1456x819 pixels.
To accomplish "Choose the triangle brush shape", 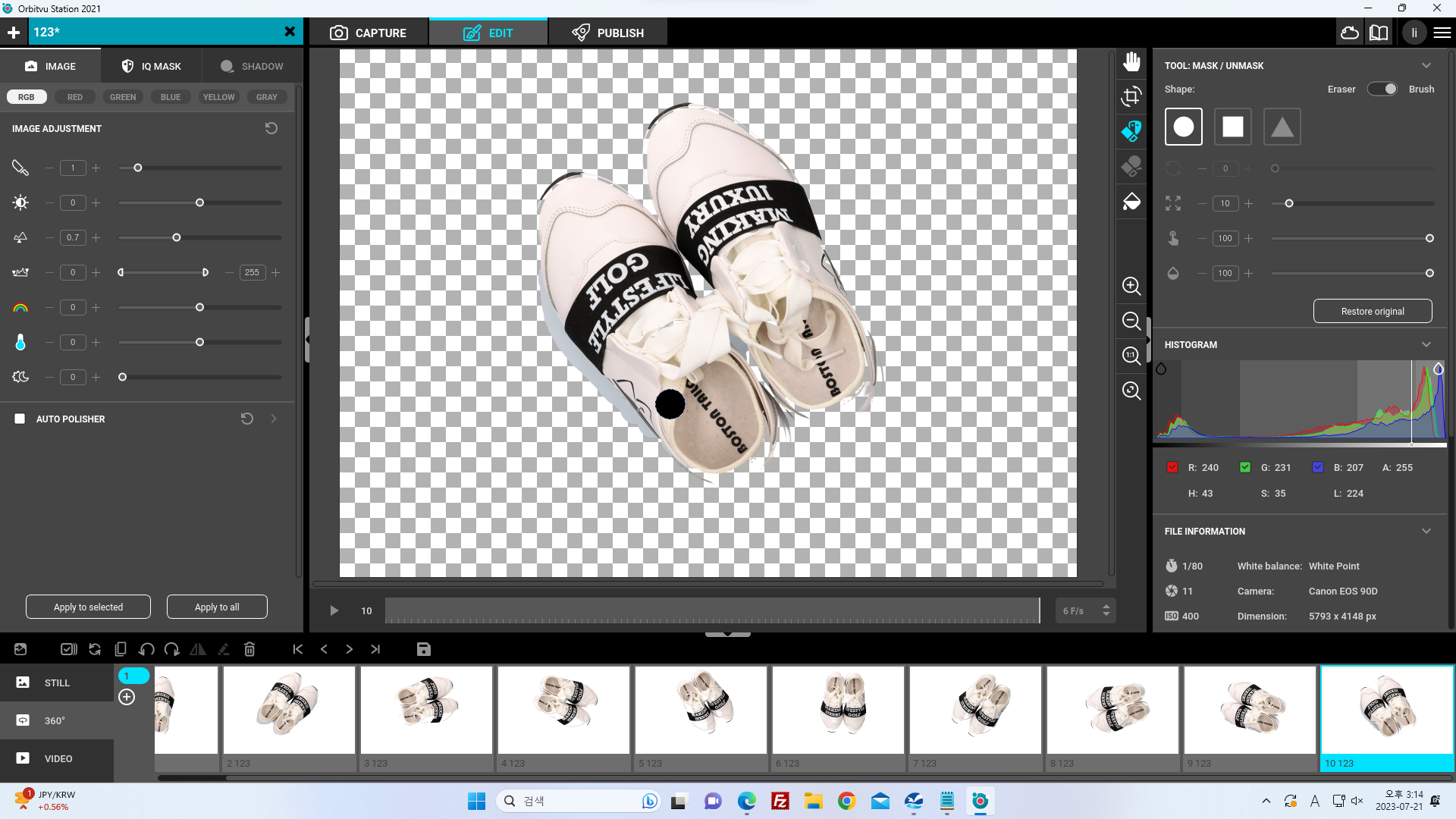I will coord(1282,127).
